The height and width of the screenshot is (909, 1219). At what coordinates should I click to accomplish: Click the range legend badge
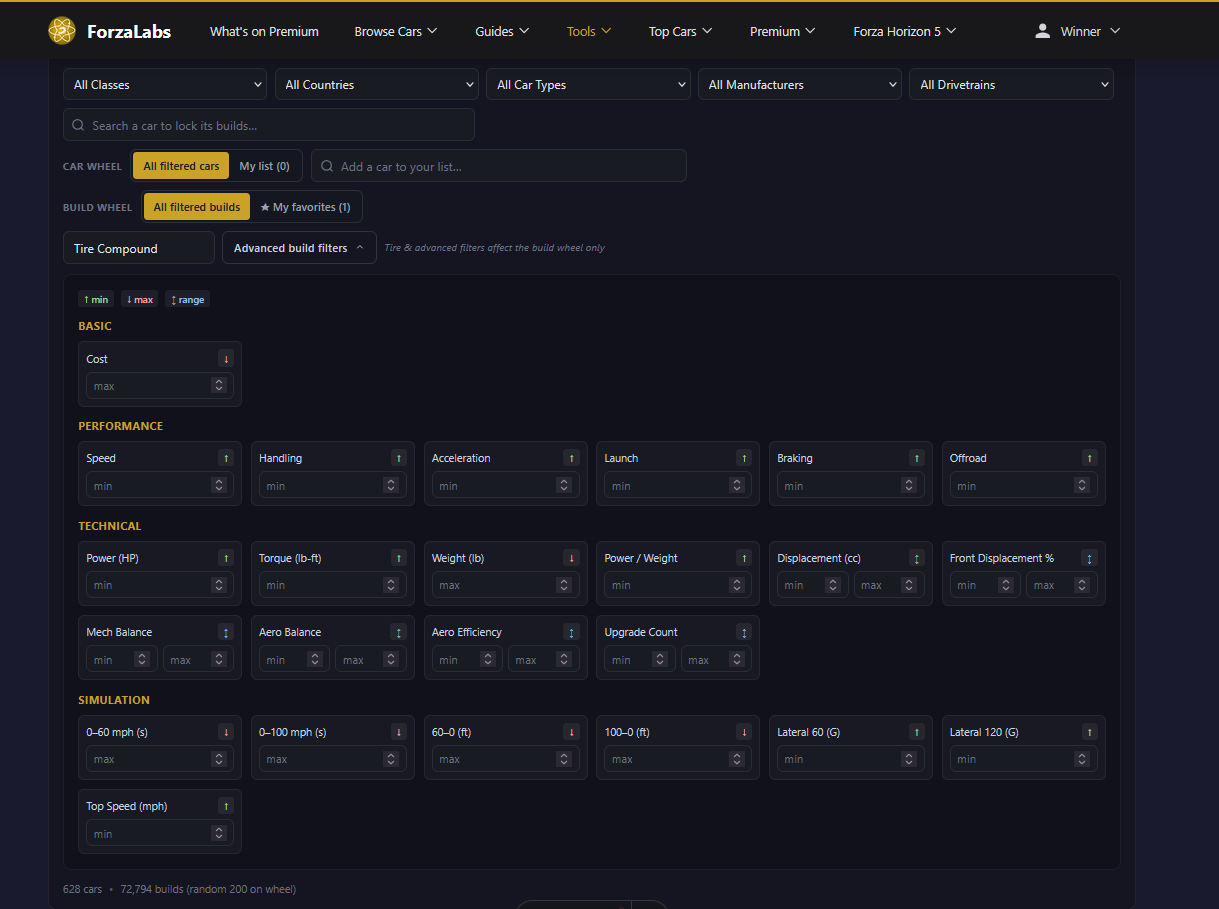[x=187, y=300]
